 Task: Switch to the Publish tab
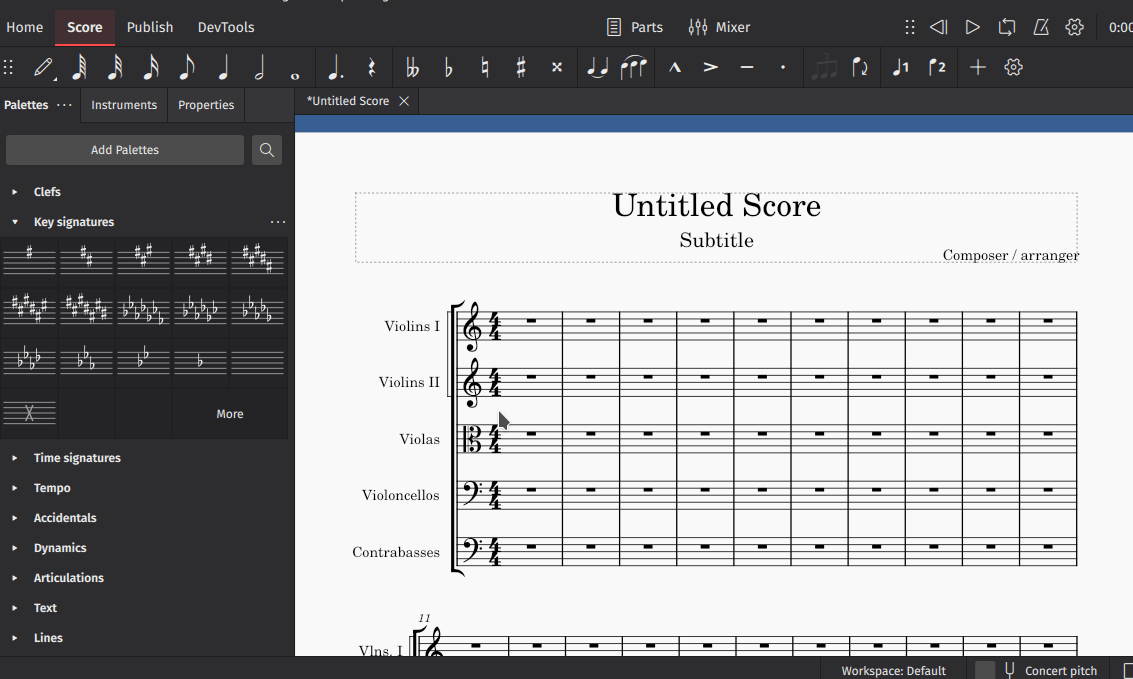pyautogui.click(x=150, y=27)
